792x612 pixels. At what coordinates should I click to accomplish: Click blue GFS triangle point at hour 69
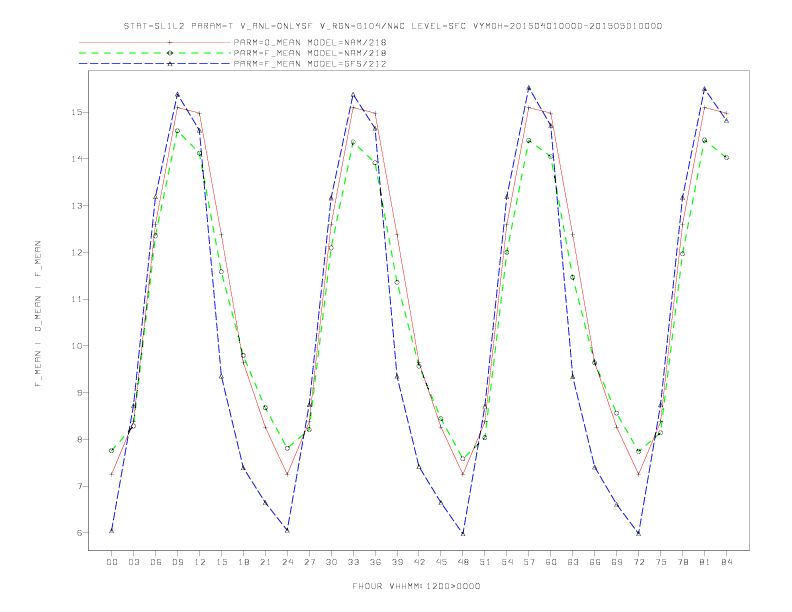[x=617, y=504]
